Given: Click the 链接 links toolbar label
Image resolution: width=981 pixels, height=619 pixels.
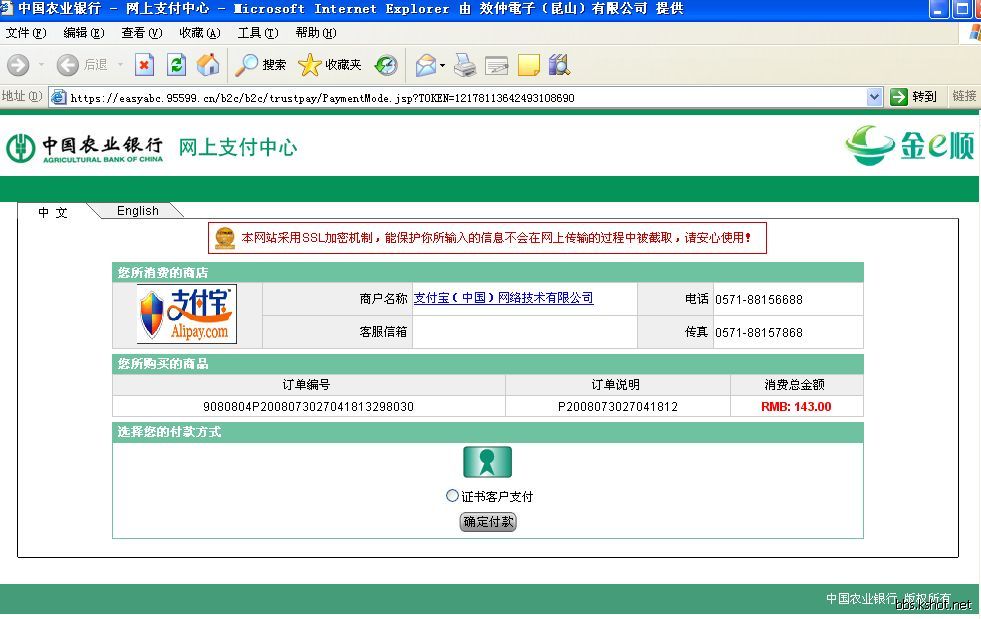Looking at the screenshot, I should (x=964, y=96).
